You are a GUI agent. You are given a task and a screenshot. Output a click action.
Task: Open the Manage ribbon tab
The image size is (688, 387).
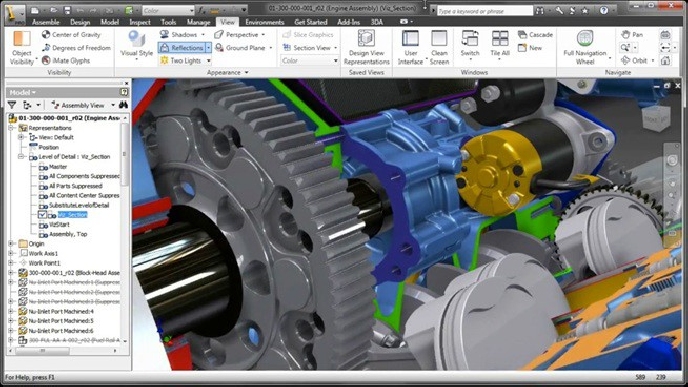click(x=198, y=22)
